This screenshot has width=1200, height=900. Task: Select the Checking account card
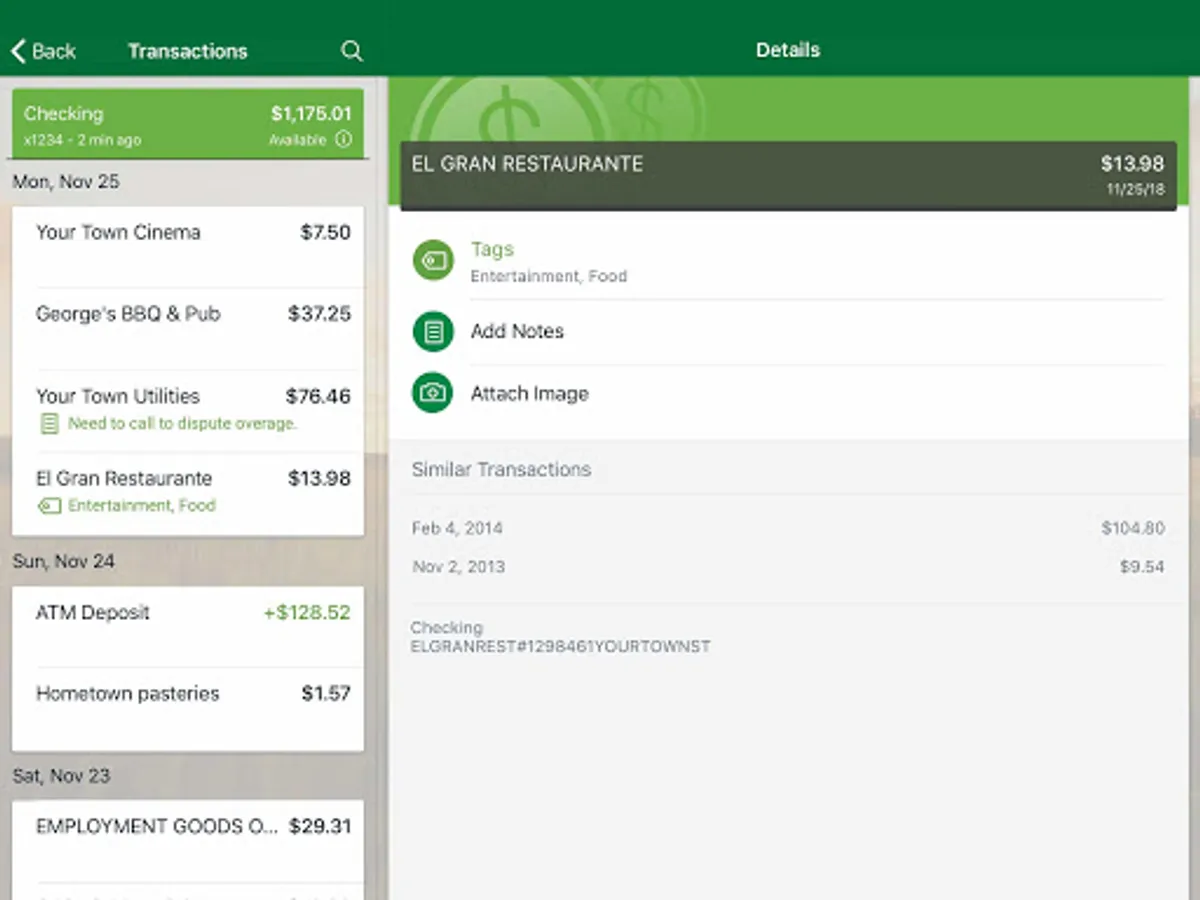(188, 124)
